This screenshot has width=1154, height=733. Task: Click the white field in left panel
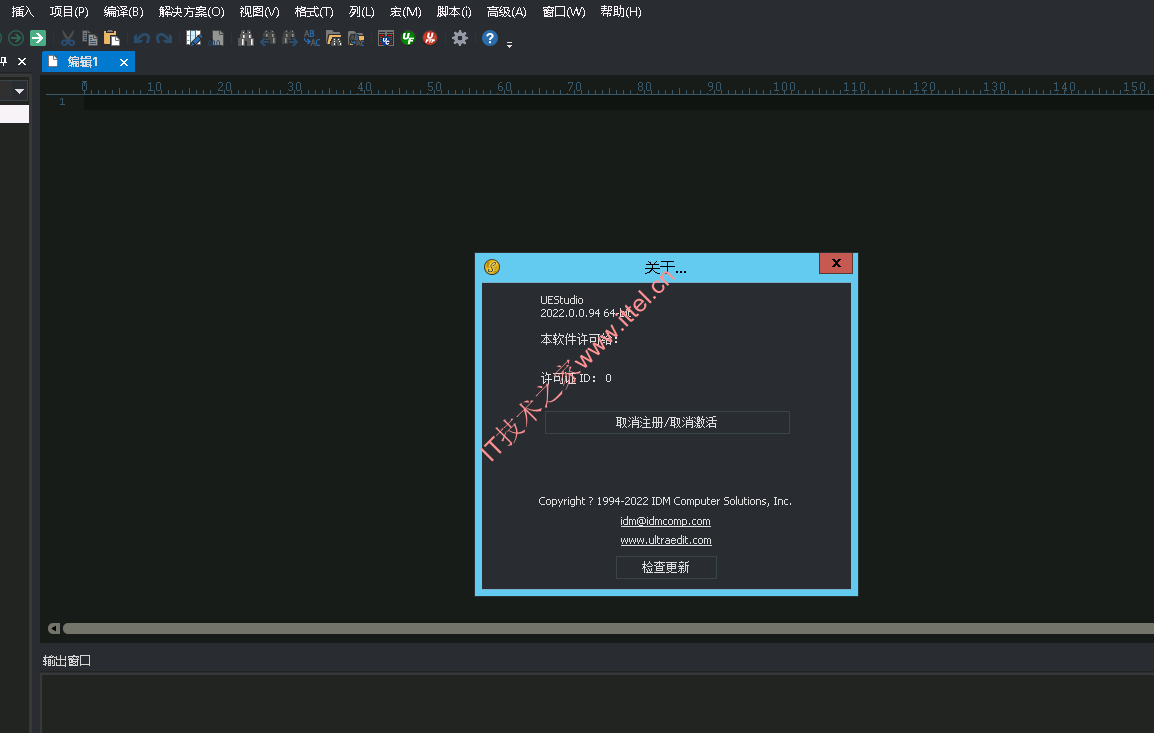pyautogui.click(x=15, y=114)
